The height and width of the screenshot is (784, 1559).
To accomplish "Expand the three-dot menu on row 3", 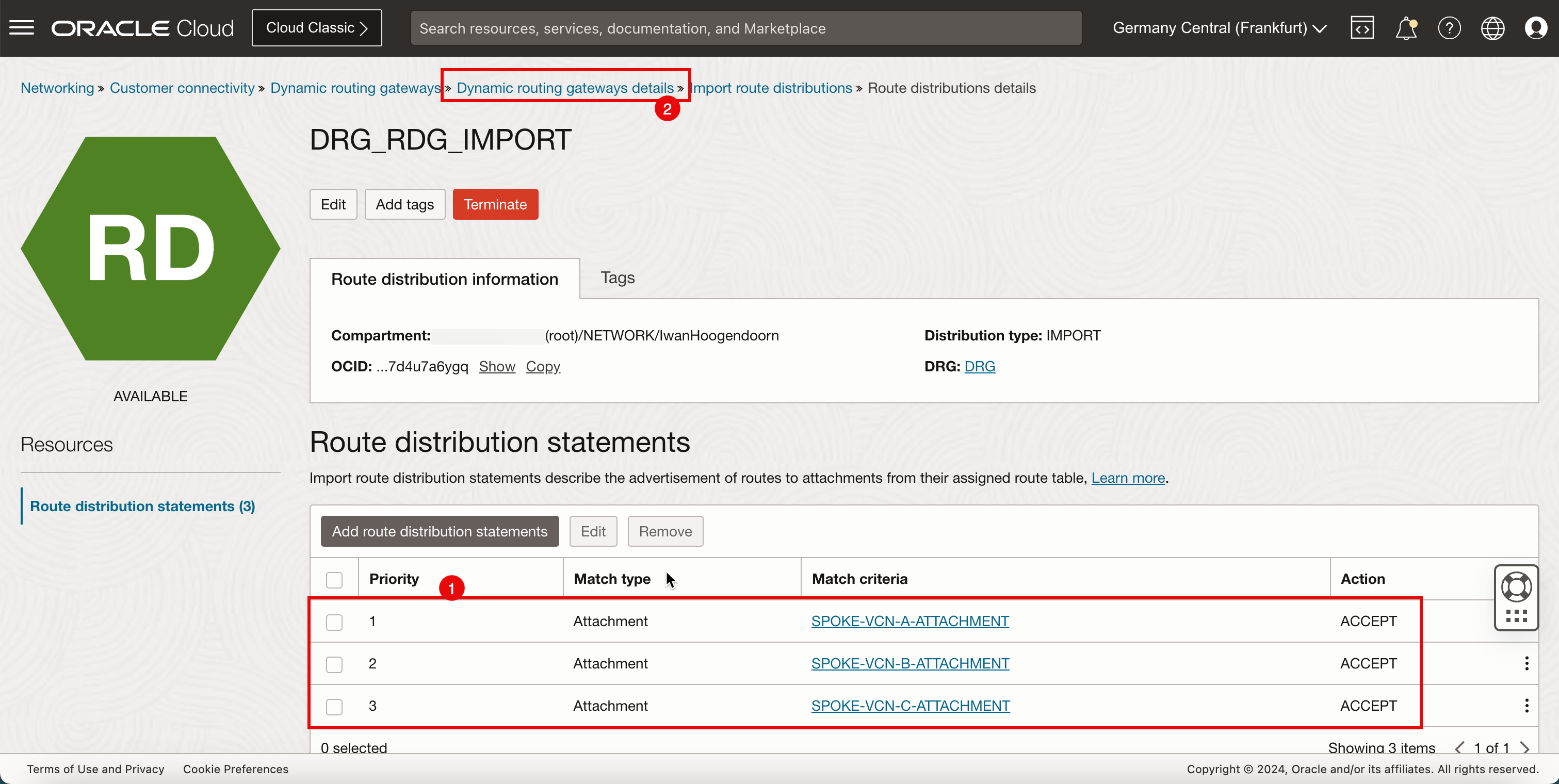I will (1527, 706).
